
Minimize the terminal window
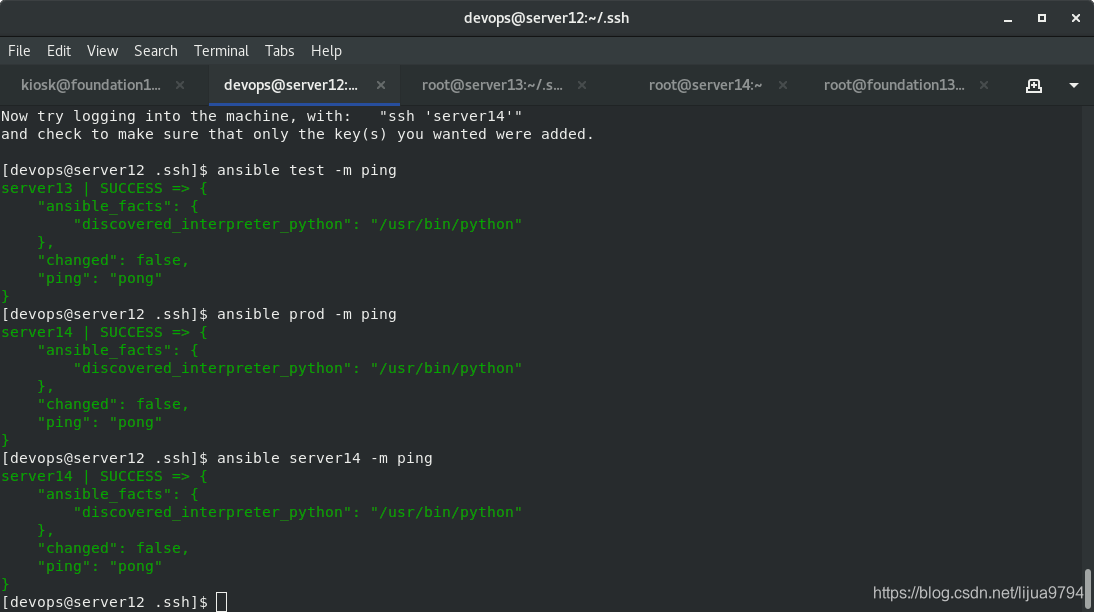(1007, 19)
